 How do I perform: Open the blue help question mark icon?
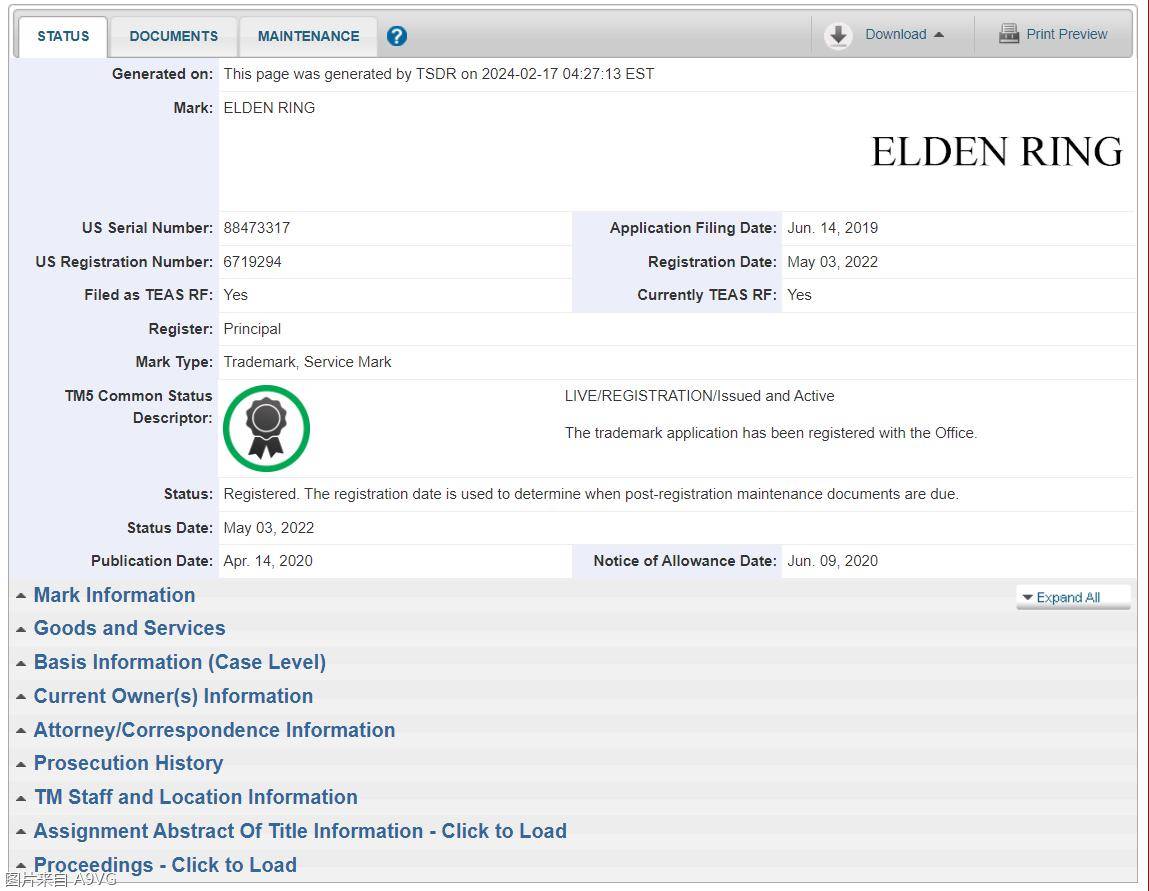coord(396,36)
